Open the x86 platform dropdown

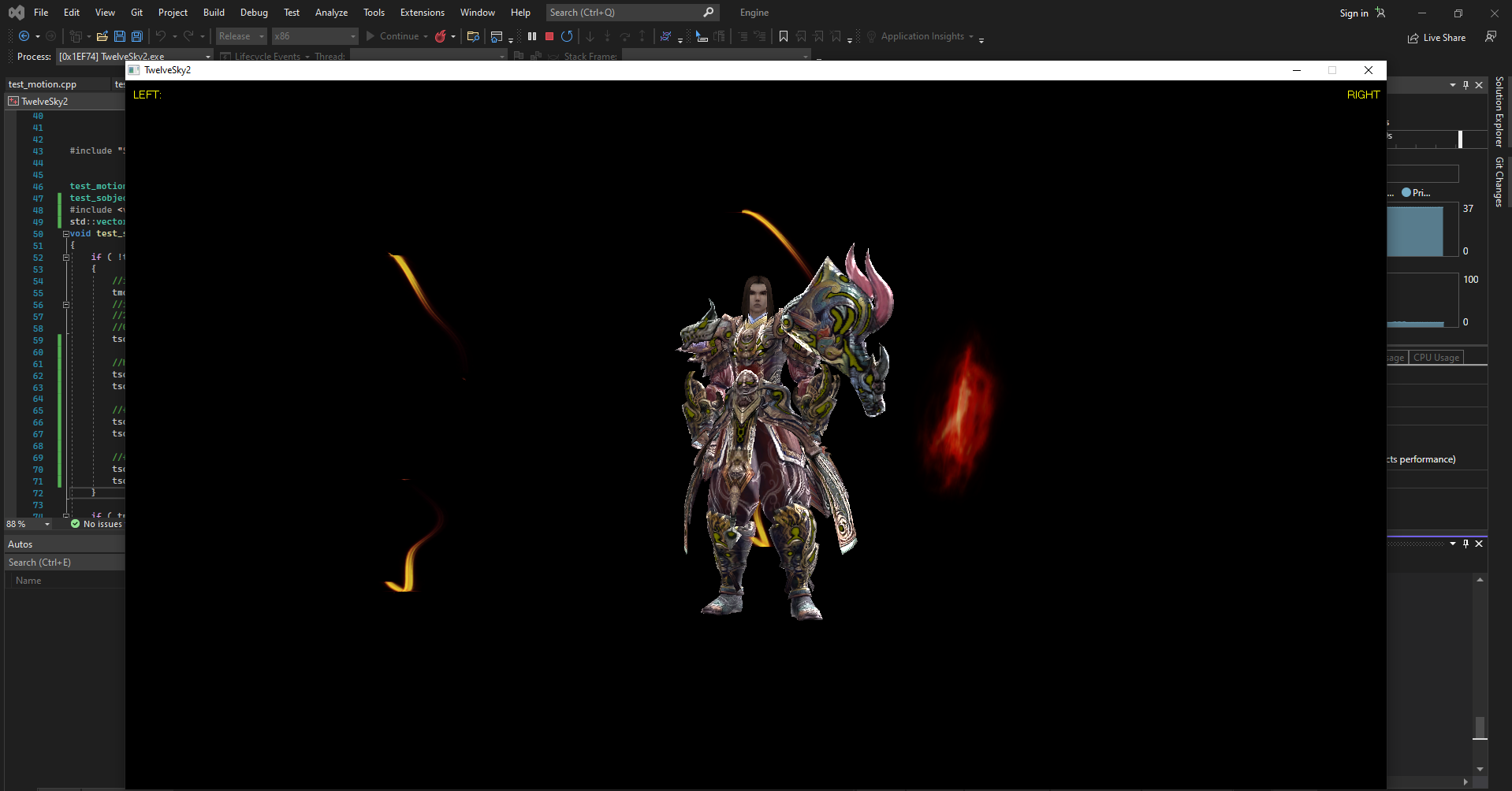(x=315, y=36)
